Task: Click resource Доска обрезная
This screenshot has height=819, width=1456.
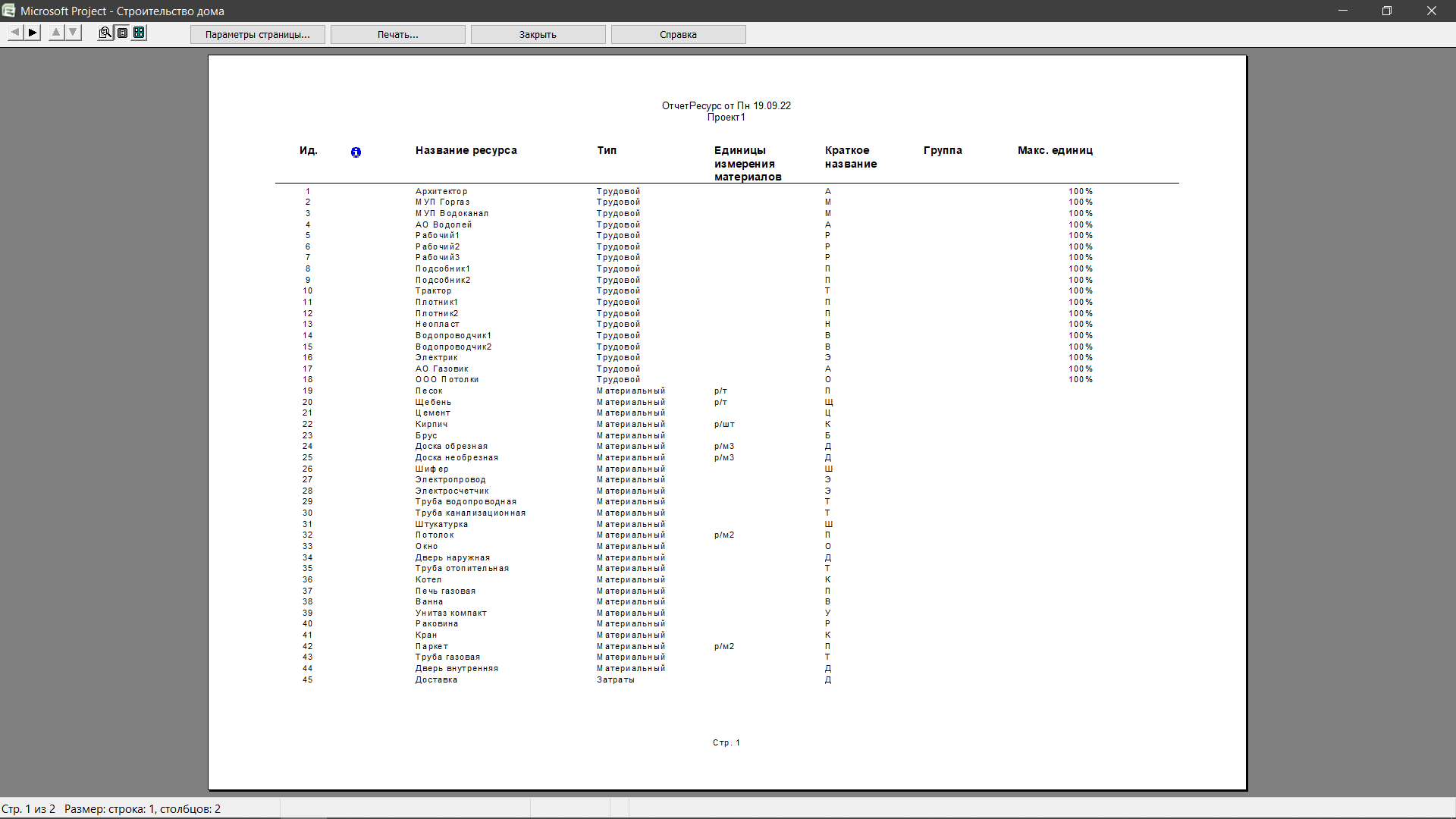Action: tap(452, 447)
